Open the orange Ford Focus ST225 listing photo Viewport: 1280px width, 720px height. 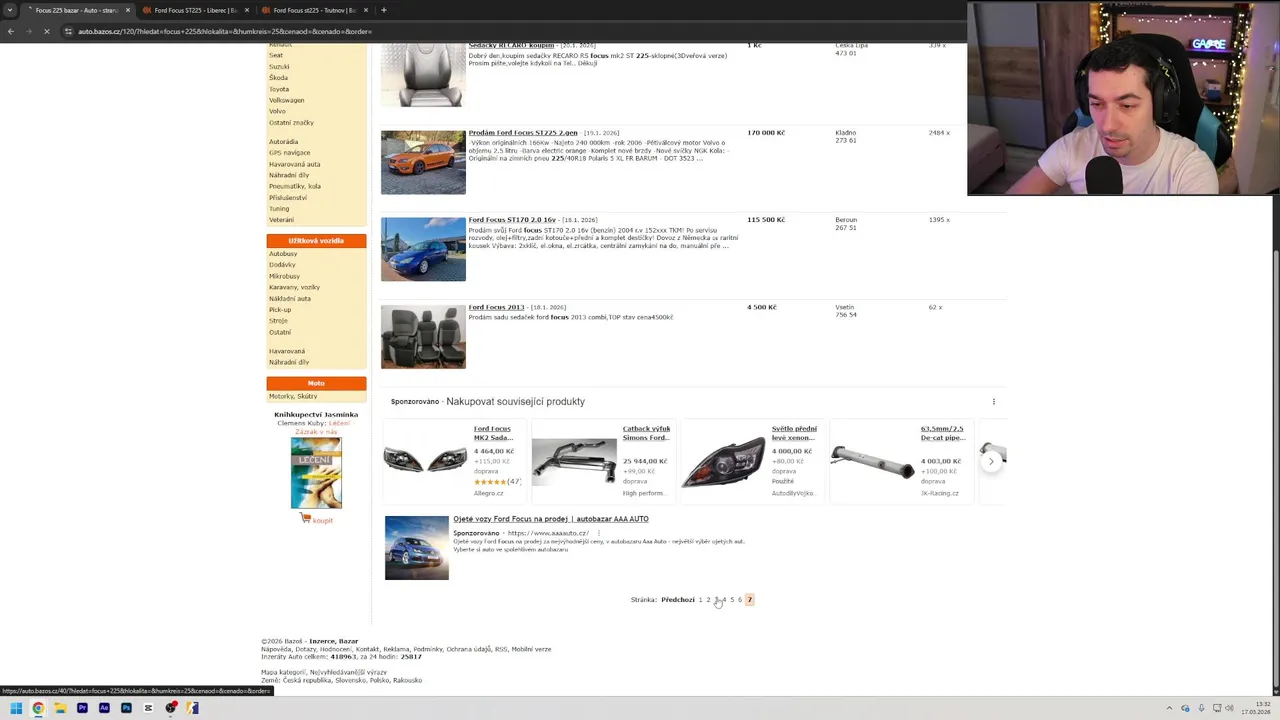(x=423, y=162)
